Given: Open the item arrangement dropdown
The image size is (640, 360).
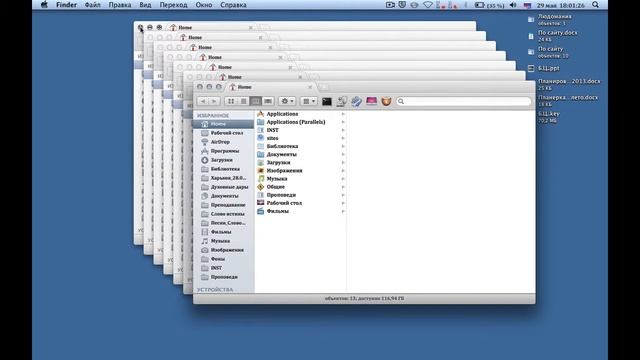Looking at the screenshot, I should point(309,101).
